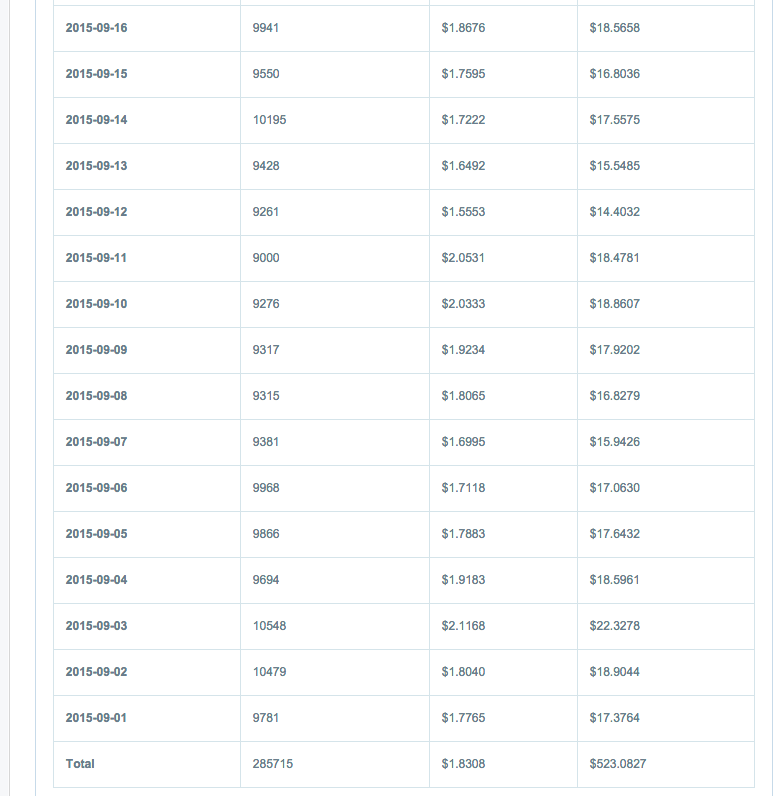782x796 pixels.
Task: Click the 9968 count value
Action: coord(266,488)
